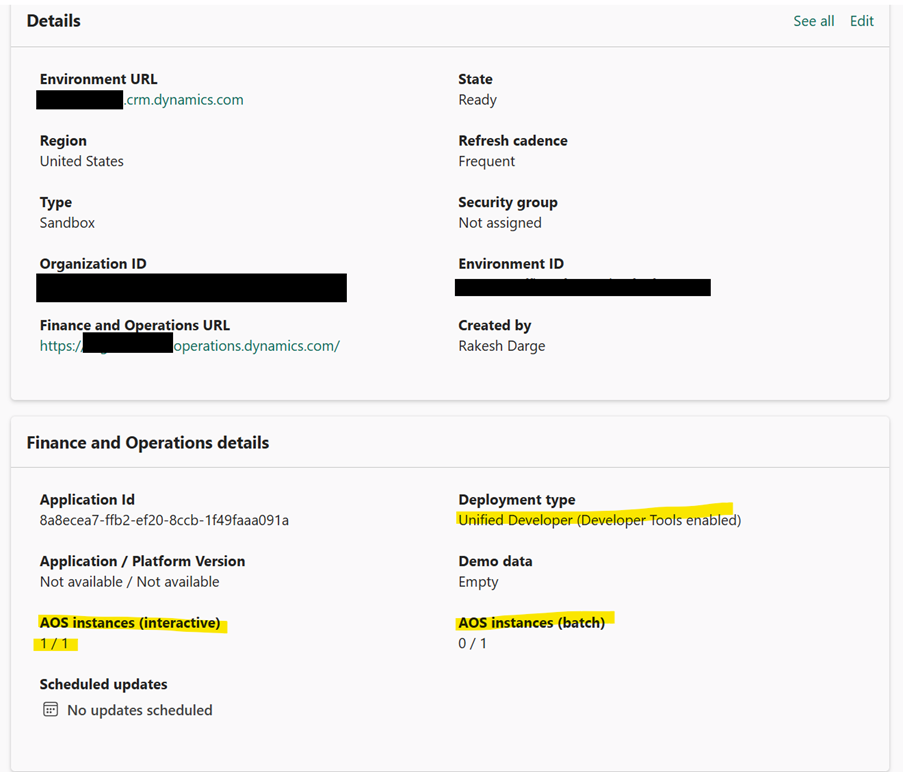The height and width of the screenshot is (772, 903).
Task: Select the 1 / 1 interactive instances value
Action: click(x=54, y=644)
